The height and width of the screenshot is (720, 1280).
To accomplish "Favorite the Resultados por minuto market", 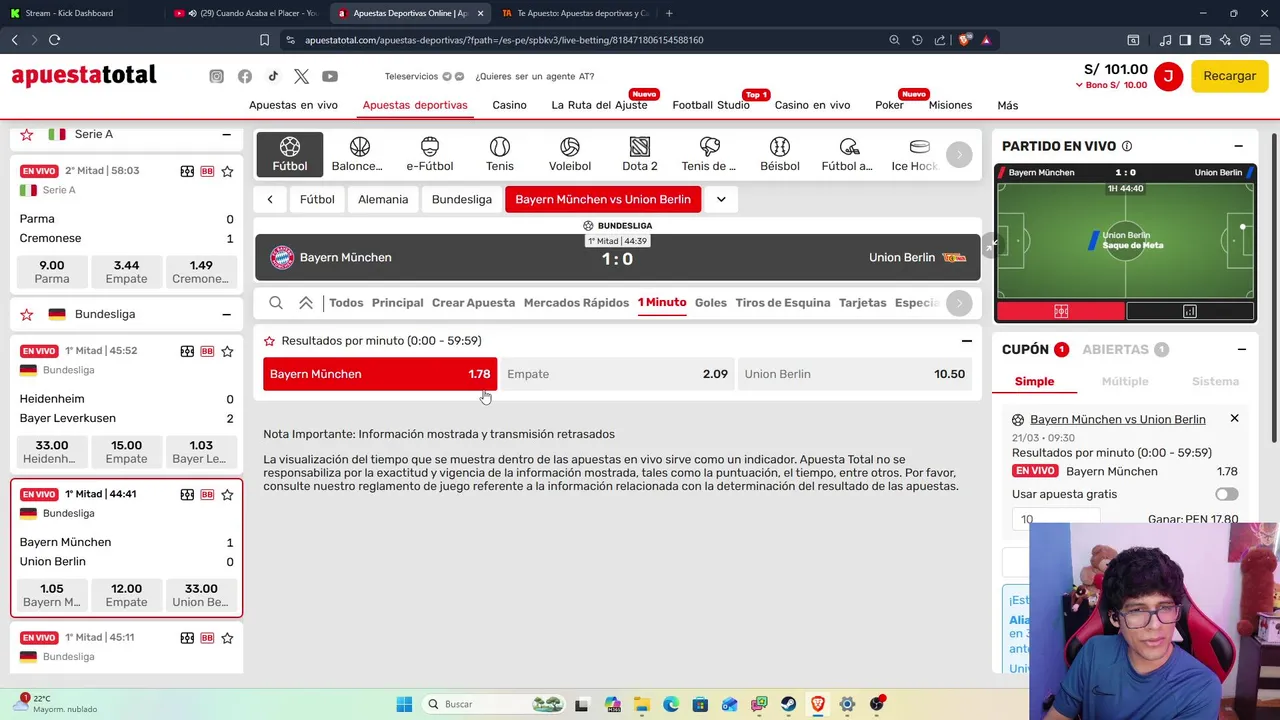I will [269, 341].
